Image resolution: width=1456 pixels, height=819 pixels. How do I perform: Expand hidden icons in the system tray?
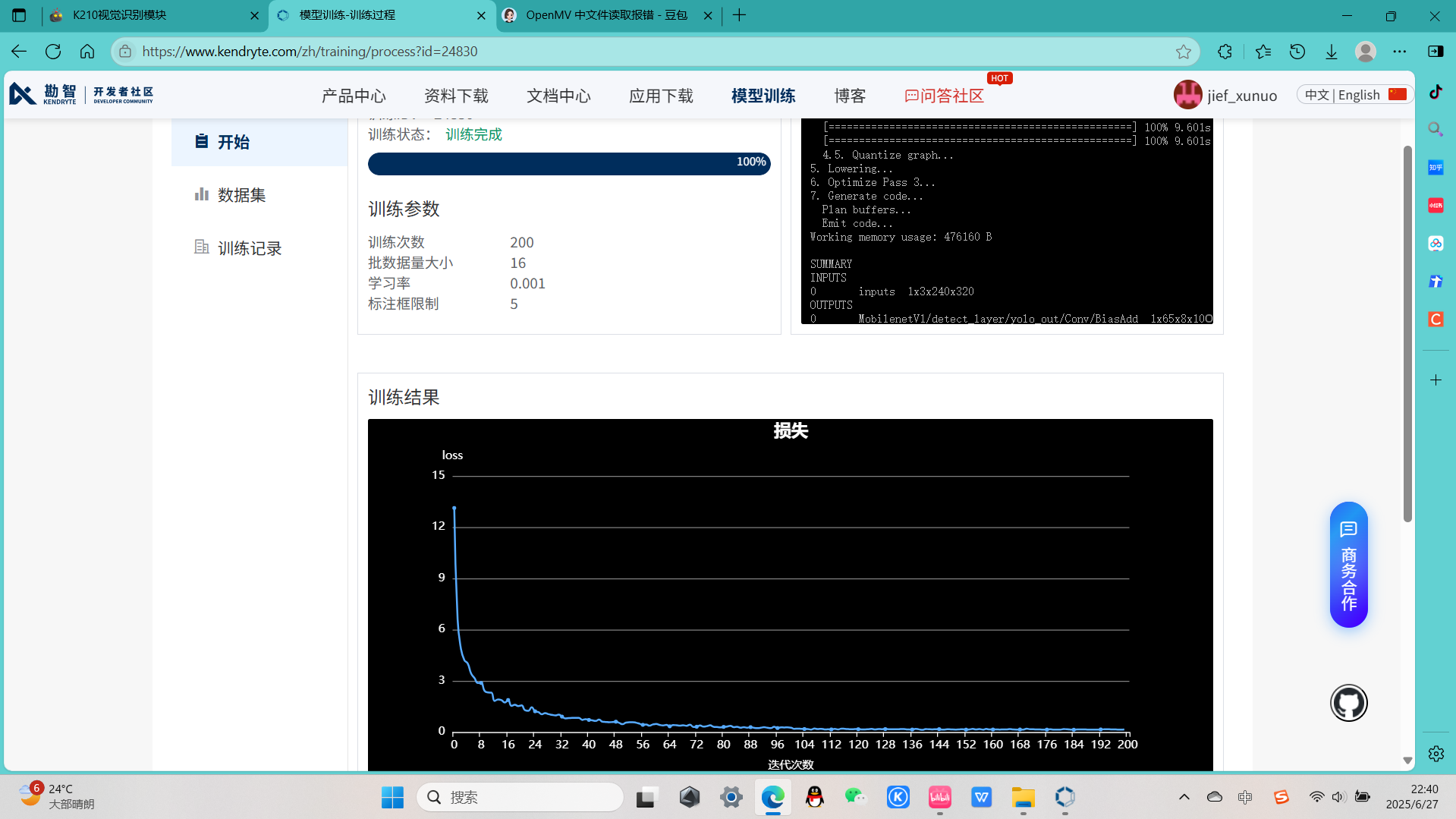(1184, 797)
